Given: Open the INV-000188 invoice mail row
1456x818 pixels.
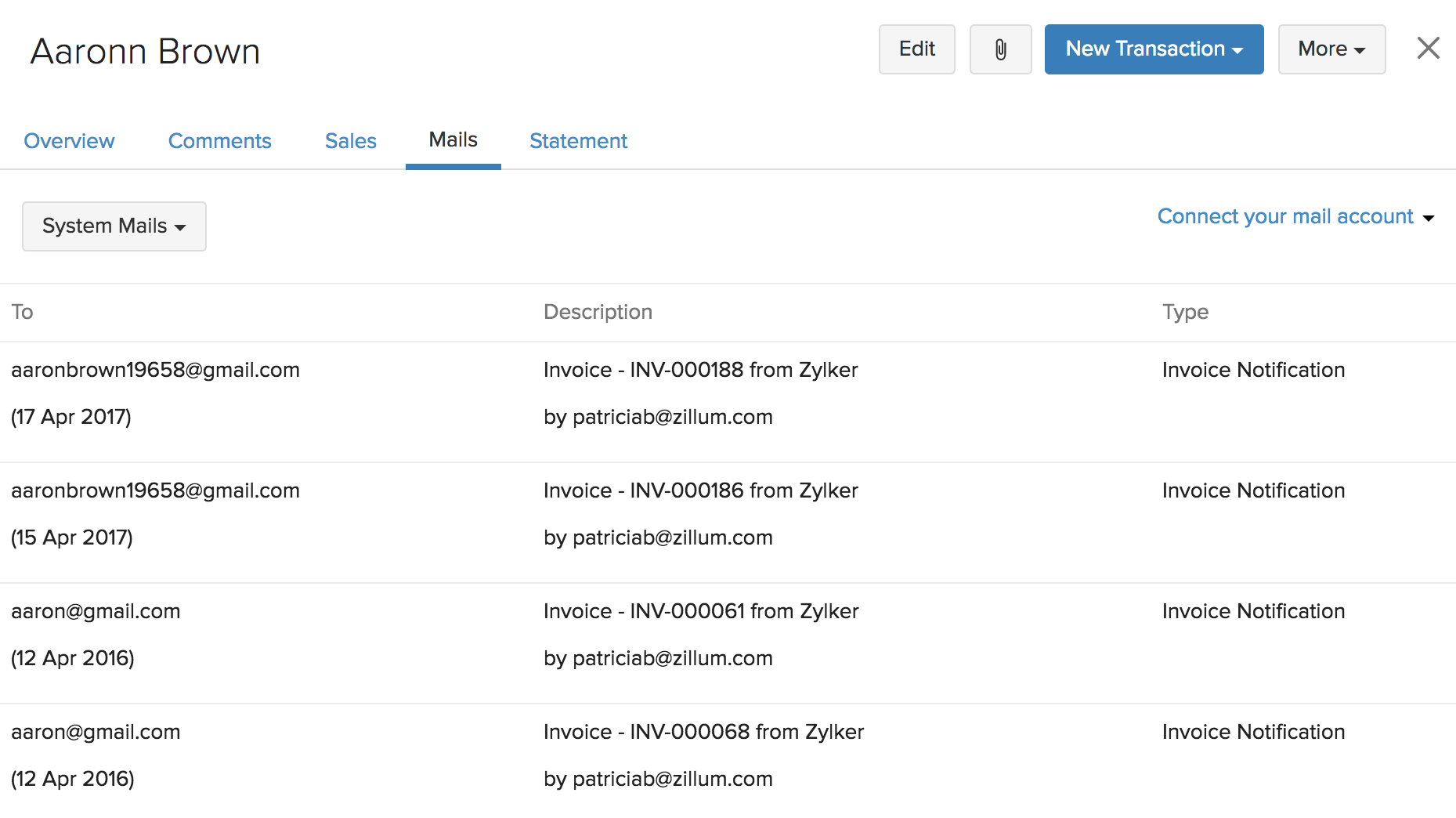Looking at the screenshot, I should pyautogui.click(x=700, y=371).
